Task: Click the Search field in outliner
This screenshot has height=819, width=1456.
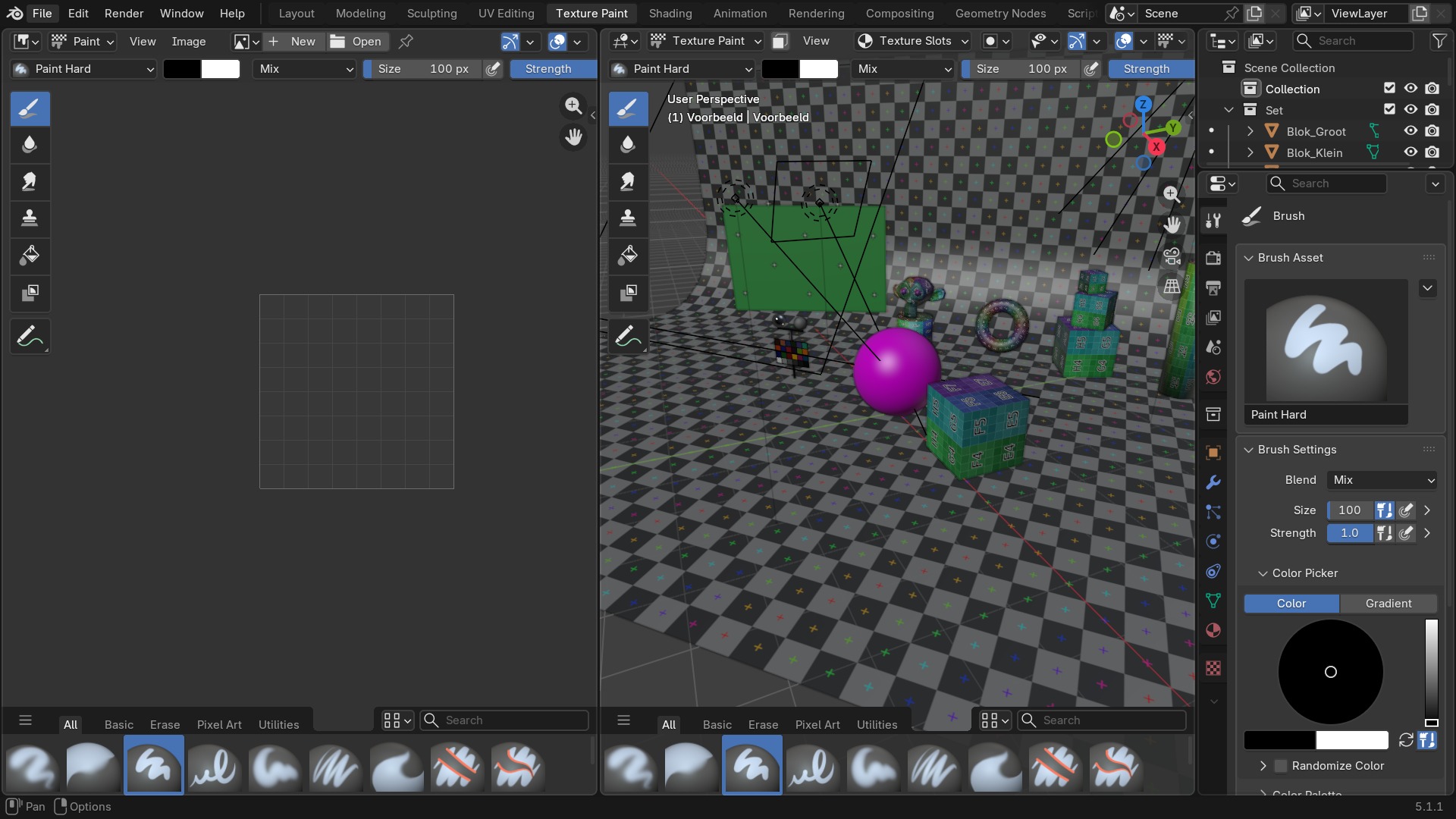Action: point(1354,41)
